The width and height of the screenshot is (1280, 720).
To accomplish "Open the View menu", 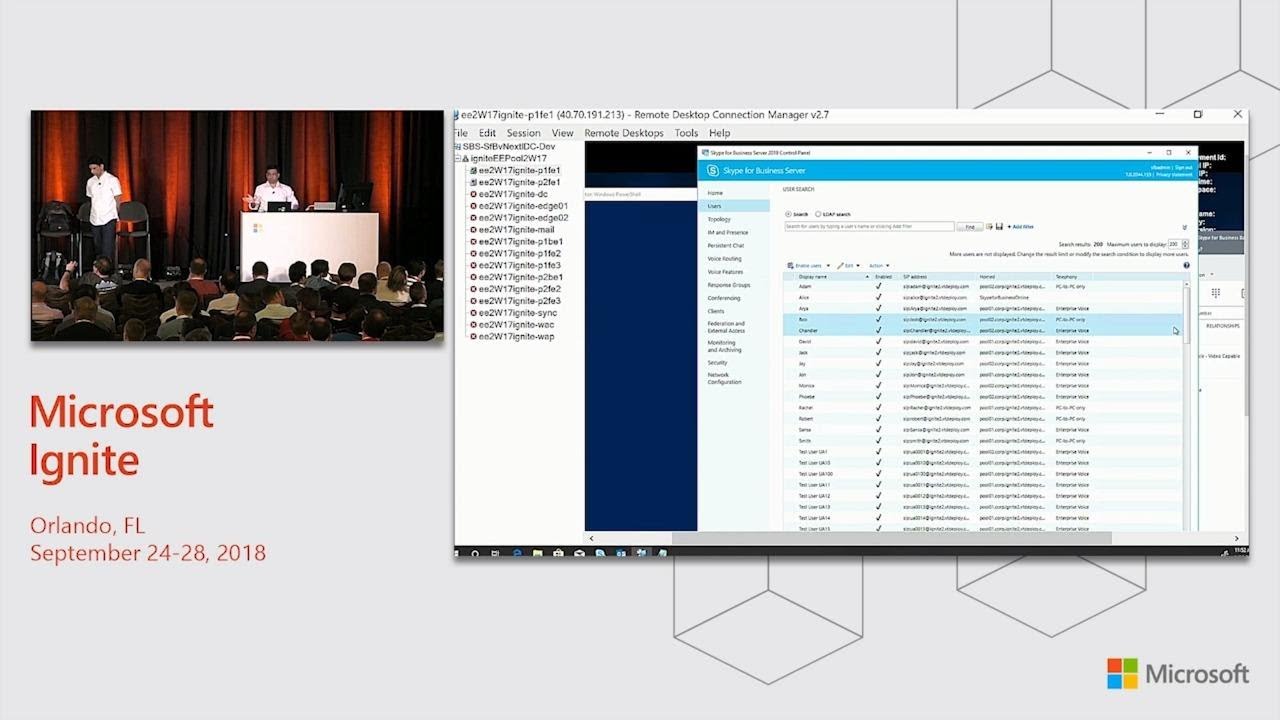I will click(563, 133).
